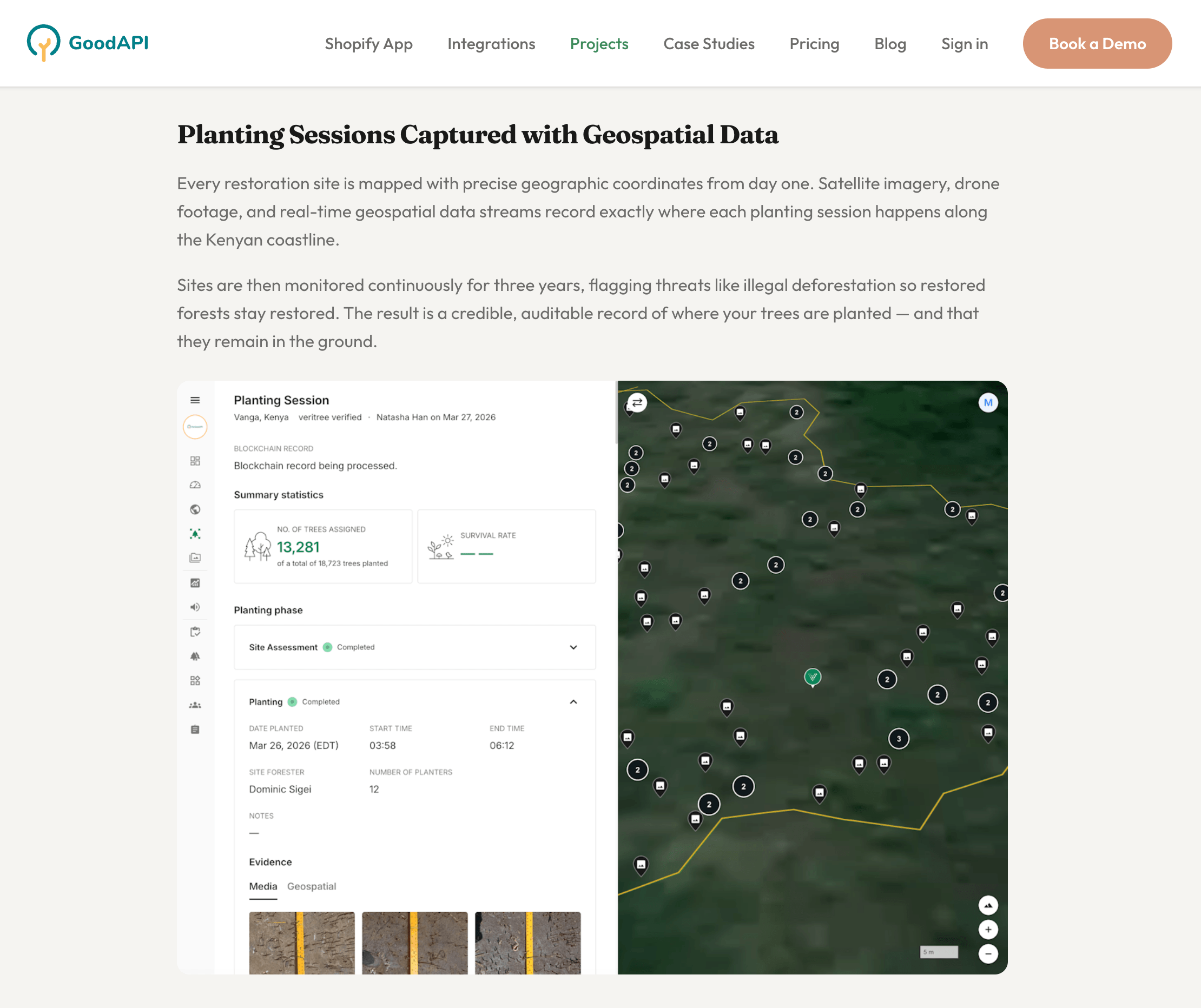Click the terrain view button on the map
This screenshot has height=1008, width=1201.
click(x=988, y=905)
